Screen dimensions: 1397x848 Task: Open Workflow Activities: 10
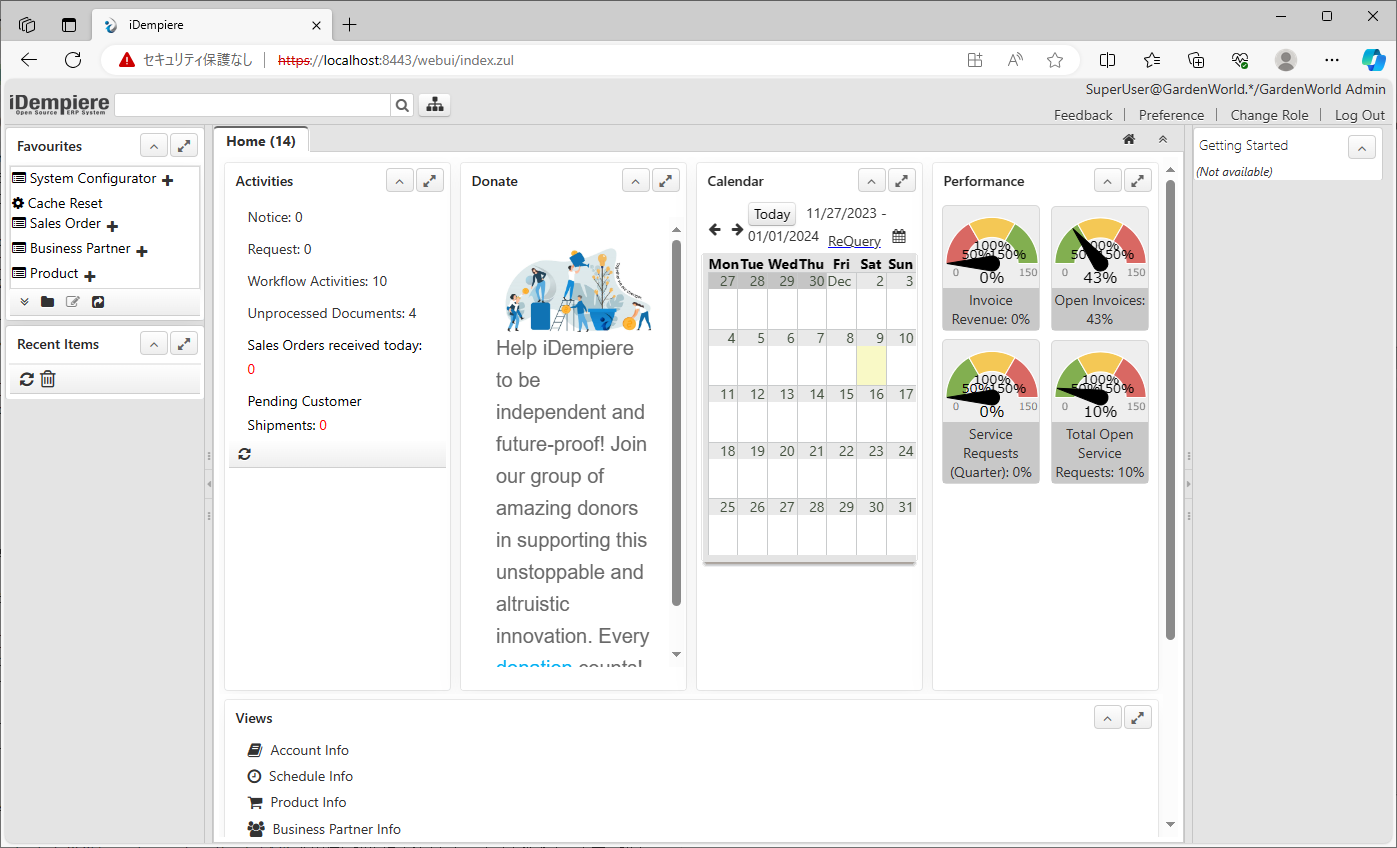pos(317,281)
